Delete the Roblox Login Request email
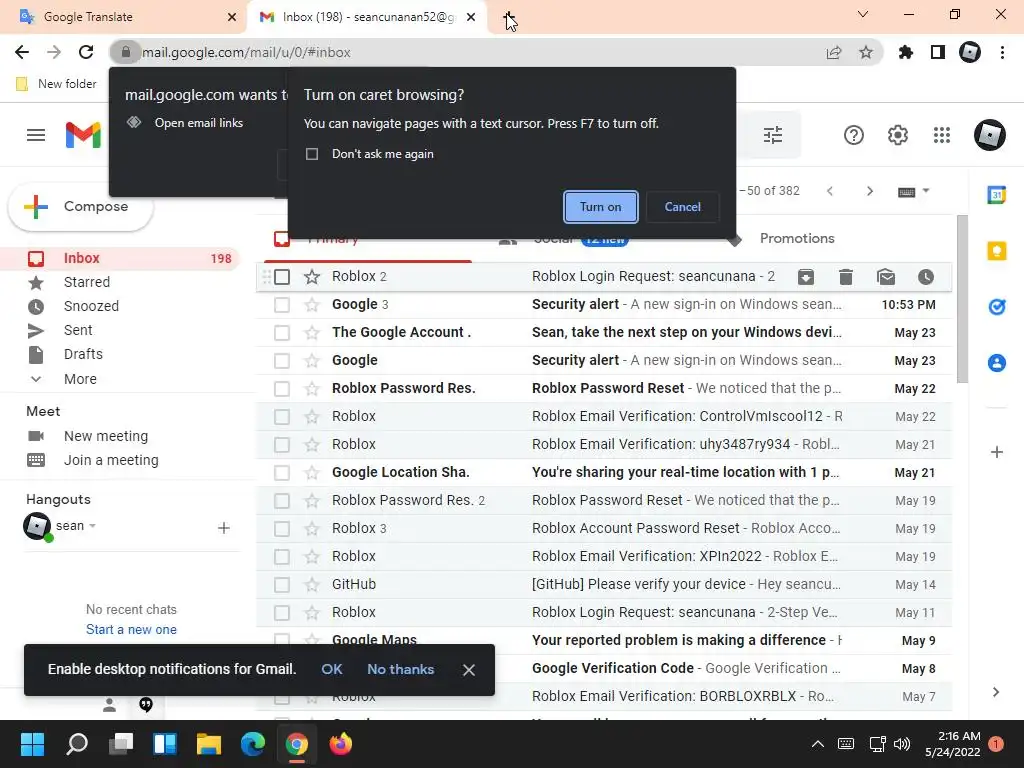Image resolution: width=1024 pixels, height=768 pixels. click(846, 277)
